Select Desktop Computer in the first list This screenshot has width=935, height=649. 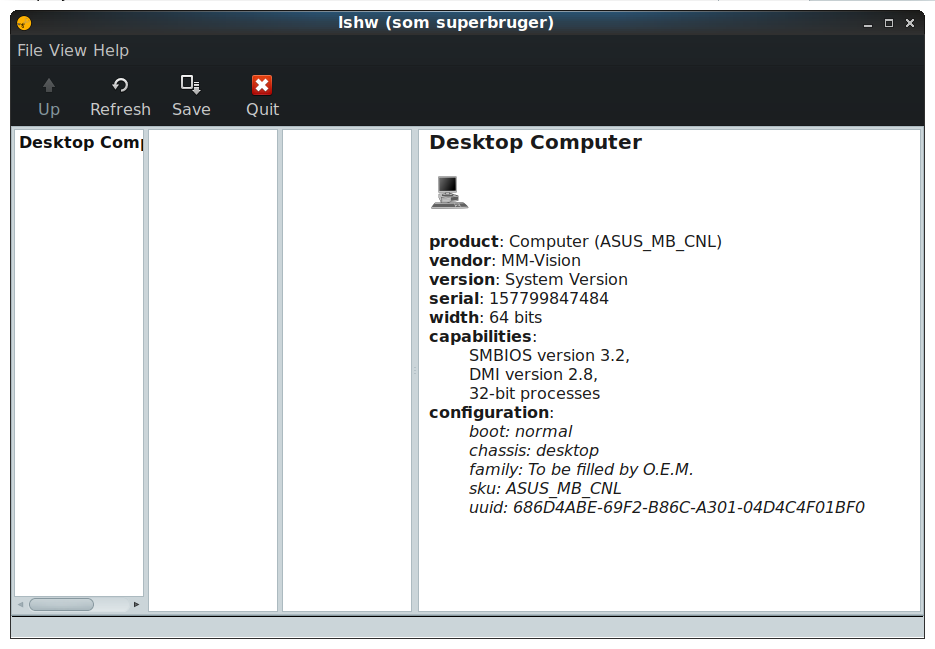click(x=80, y=142)
